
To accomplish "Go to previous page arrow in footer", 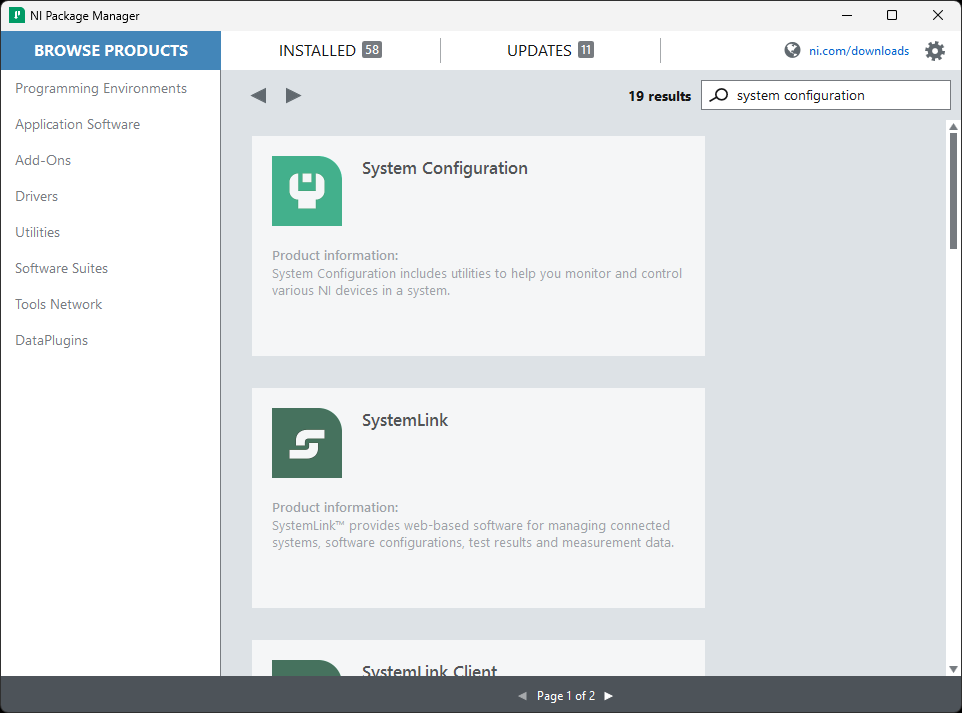I will 522,696.
